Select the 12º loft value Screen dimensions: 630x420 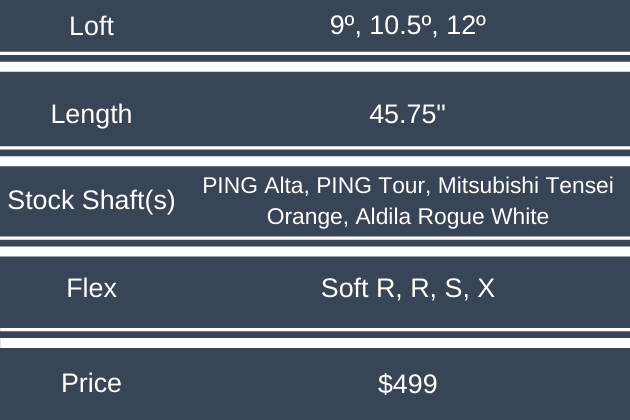pyautogui.click(x=466, y=26)
